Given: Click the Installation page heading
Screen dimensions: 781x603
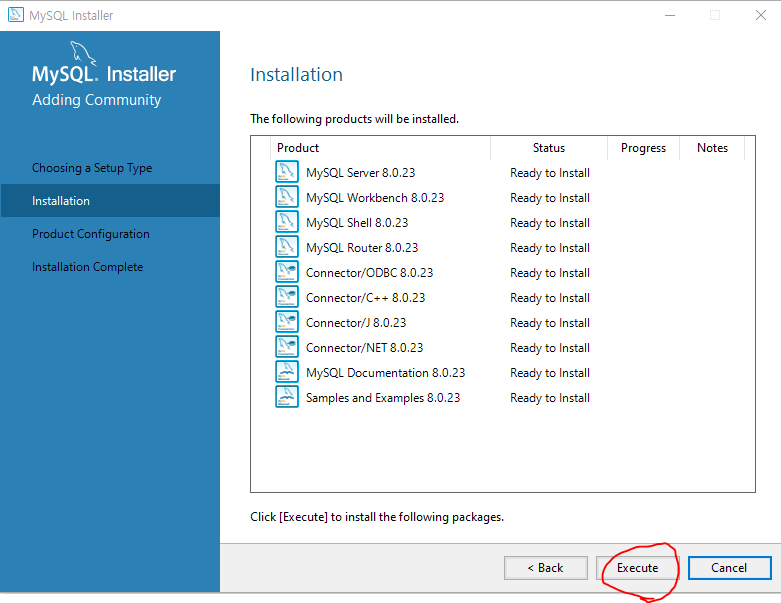Looking at the screenshot, I should [296, 75].
